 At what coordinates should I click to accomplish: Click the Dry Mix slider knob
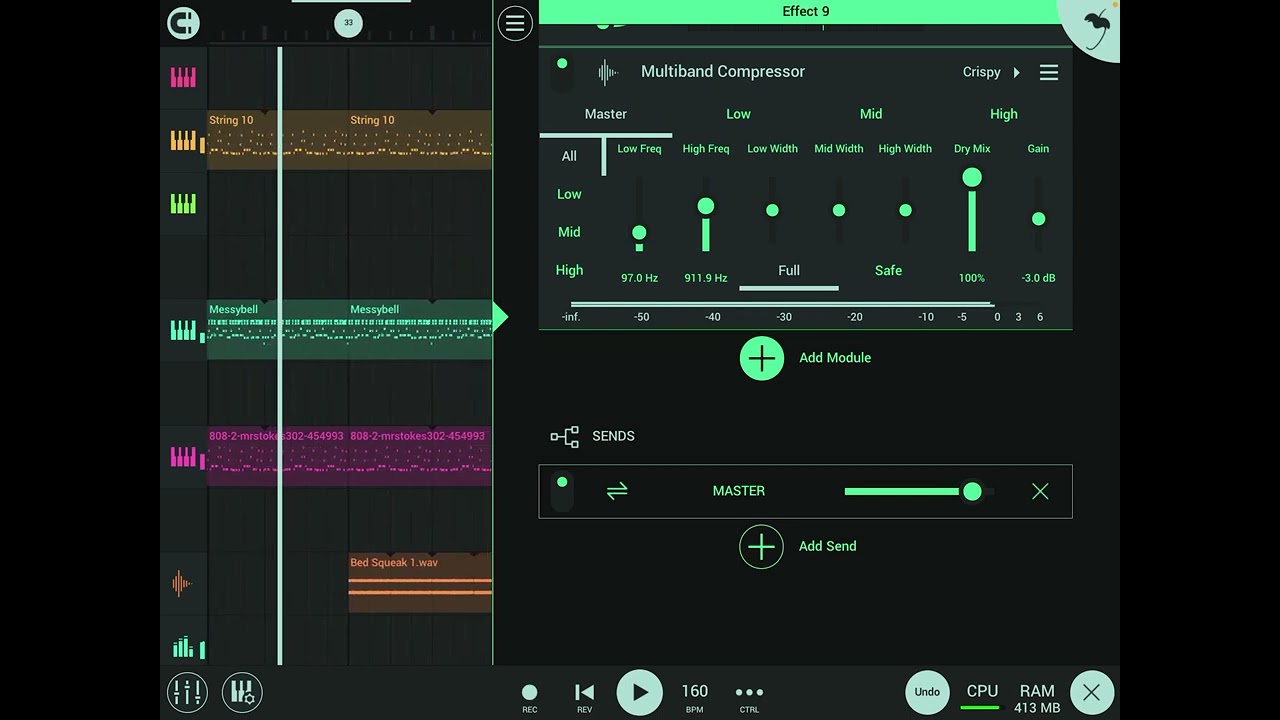(x=972, y=178)
